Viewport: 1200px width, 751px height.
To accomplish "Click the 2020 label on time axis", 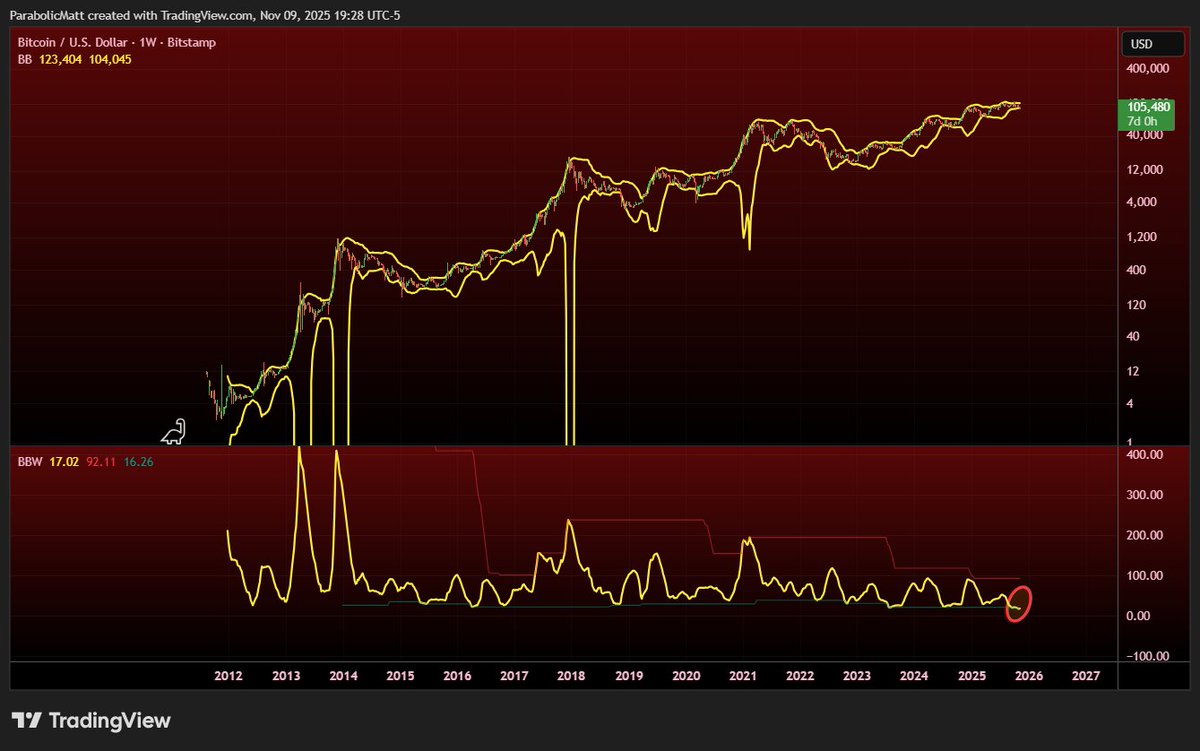I will pyautogui.click(x=686, y=676).
